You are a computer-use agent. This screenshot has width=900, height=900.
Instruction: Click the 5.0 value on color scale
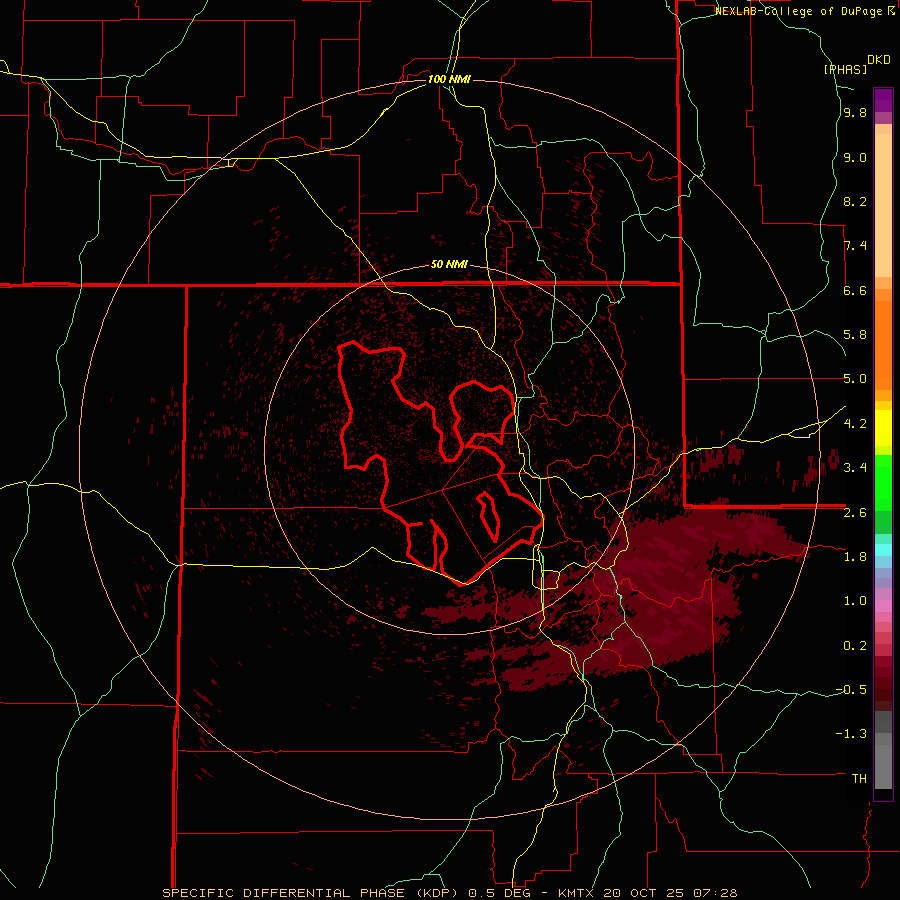(x=855, y=379)
